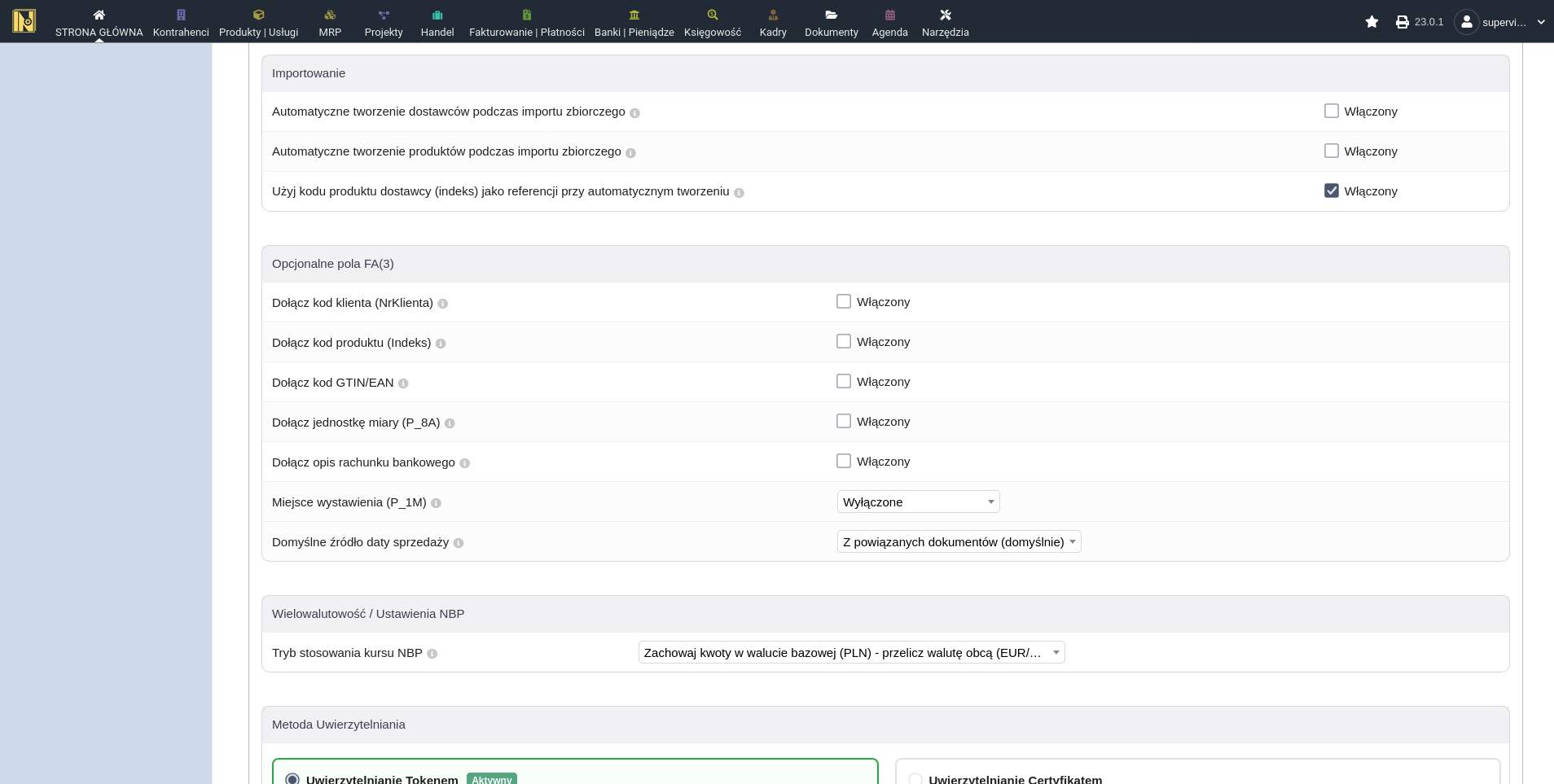The image size is (1554, 784).
Task: Enable Dołącz kod klienta (NrKlienta) checkbox
Action: (844, 301)
